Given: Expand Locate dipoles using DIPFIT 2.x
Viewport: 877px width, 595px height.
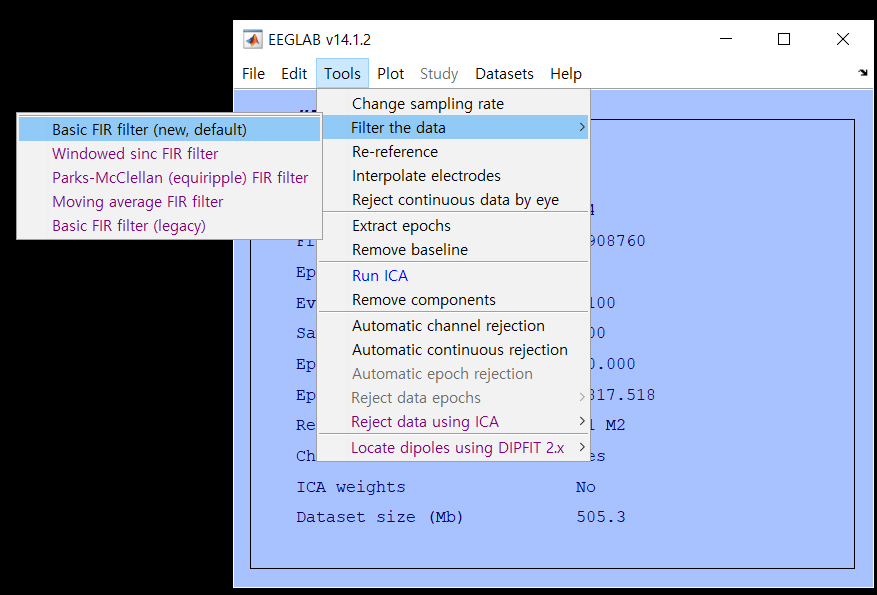Looking at the screenshot, I should click(x=453, y=448).
